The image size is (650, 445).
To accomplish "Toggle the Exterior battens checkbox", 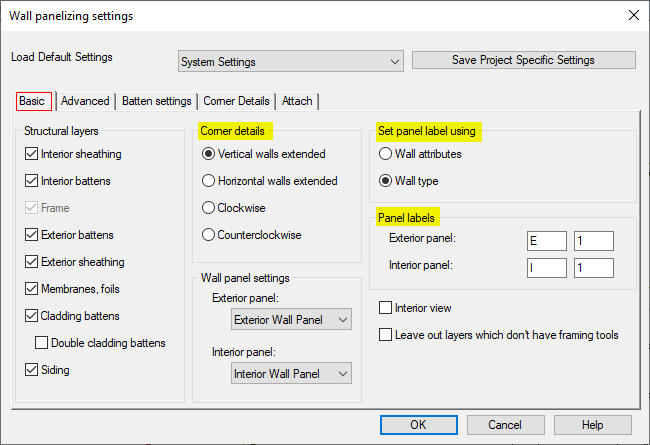I will (32, 235).
